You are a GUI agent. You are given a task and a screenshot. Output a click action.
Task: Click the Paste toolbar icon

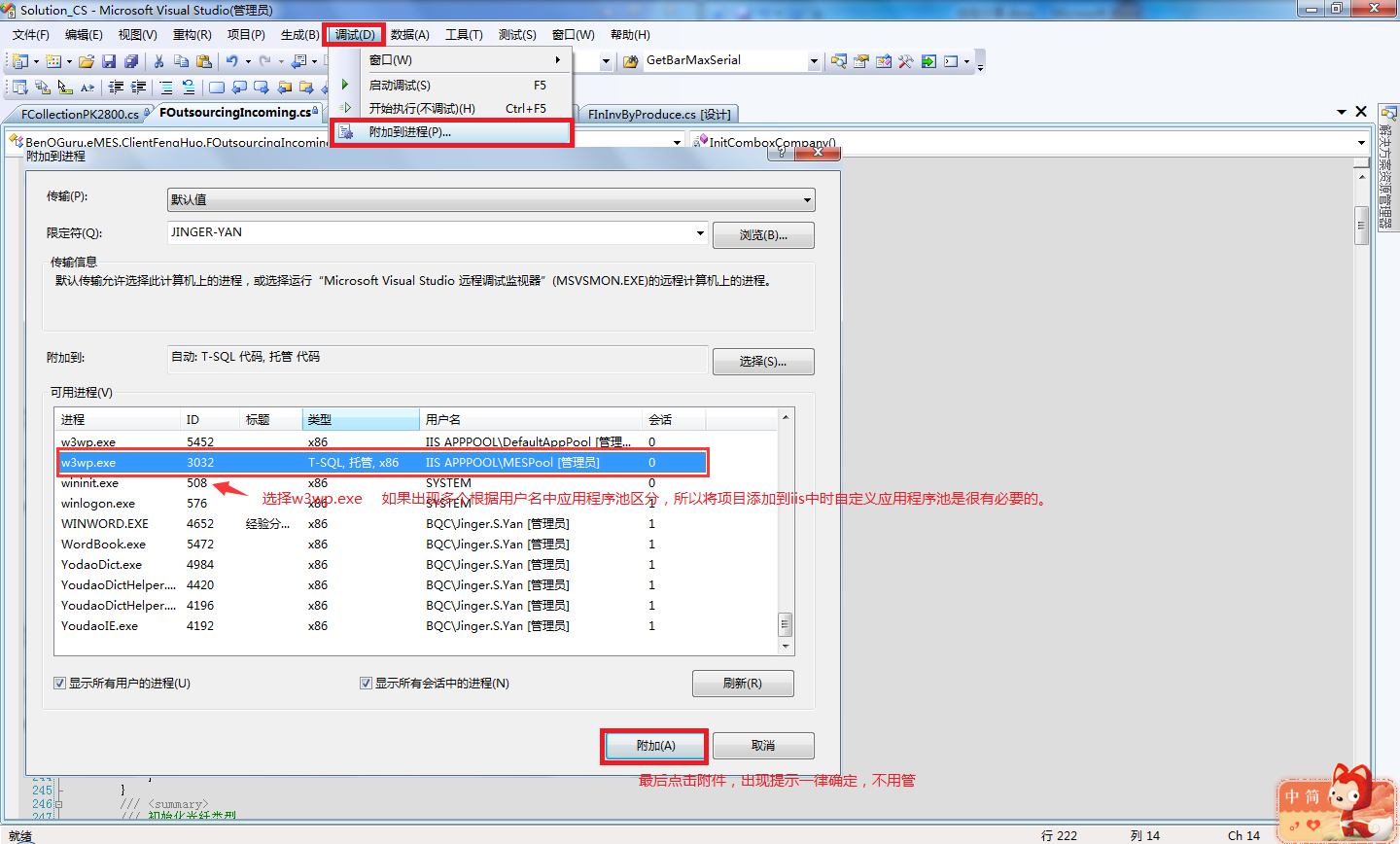coord(203,61)
